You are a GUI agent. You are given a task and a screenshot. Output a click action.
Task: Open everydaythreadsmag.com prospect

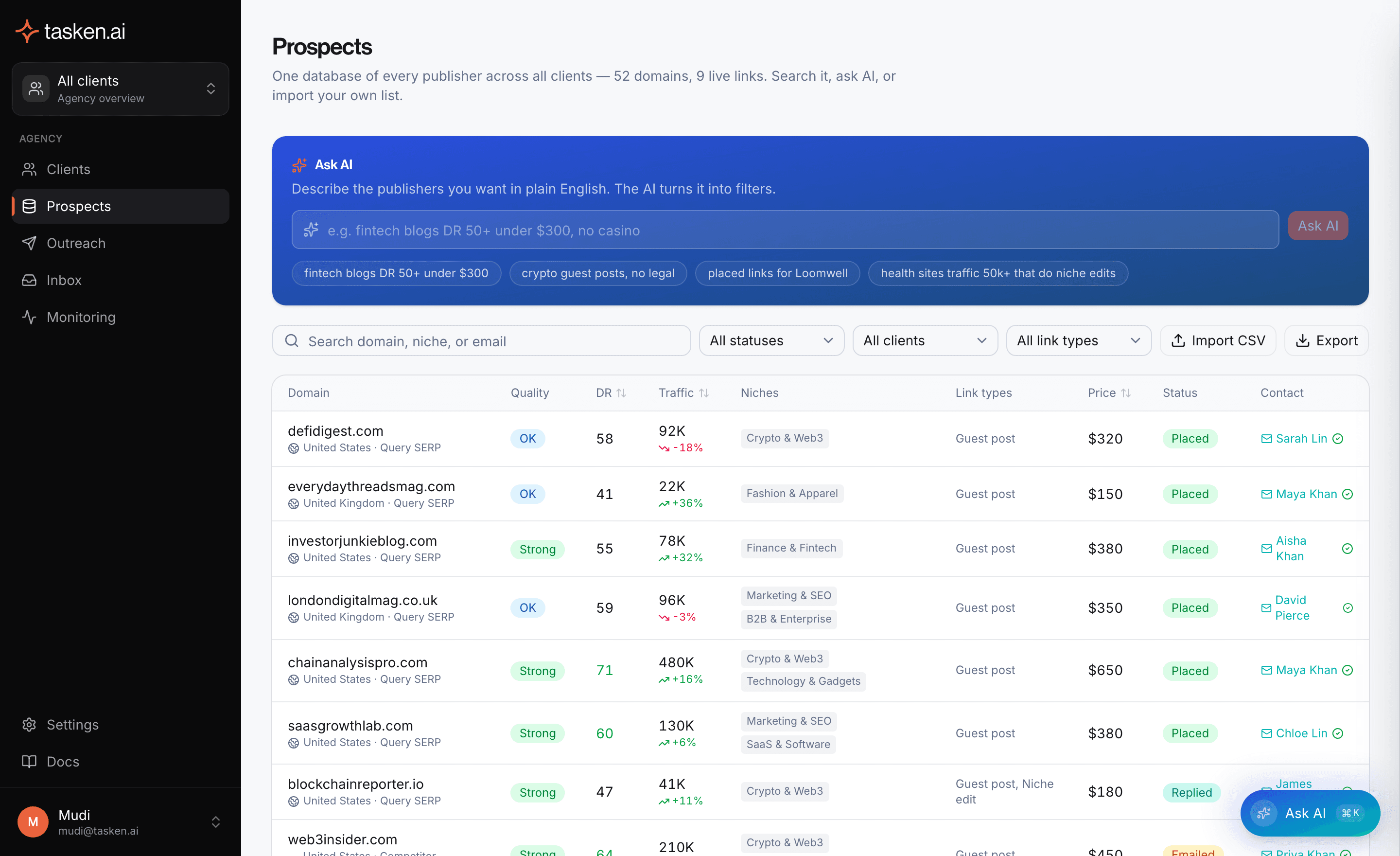pos(821,494)
